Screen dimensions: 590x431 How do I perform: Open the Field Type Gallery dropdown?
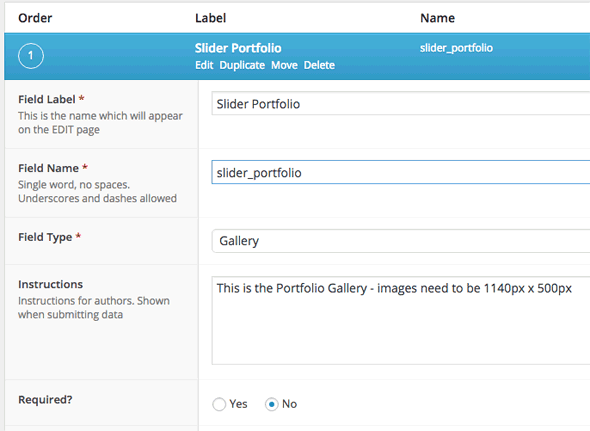point(401,241)
